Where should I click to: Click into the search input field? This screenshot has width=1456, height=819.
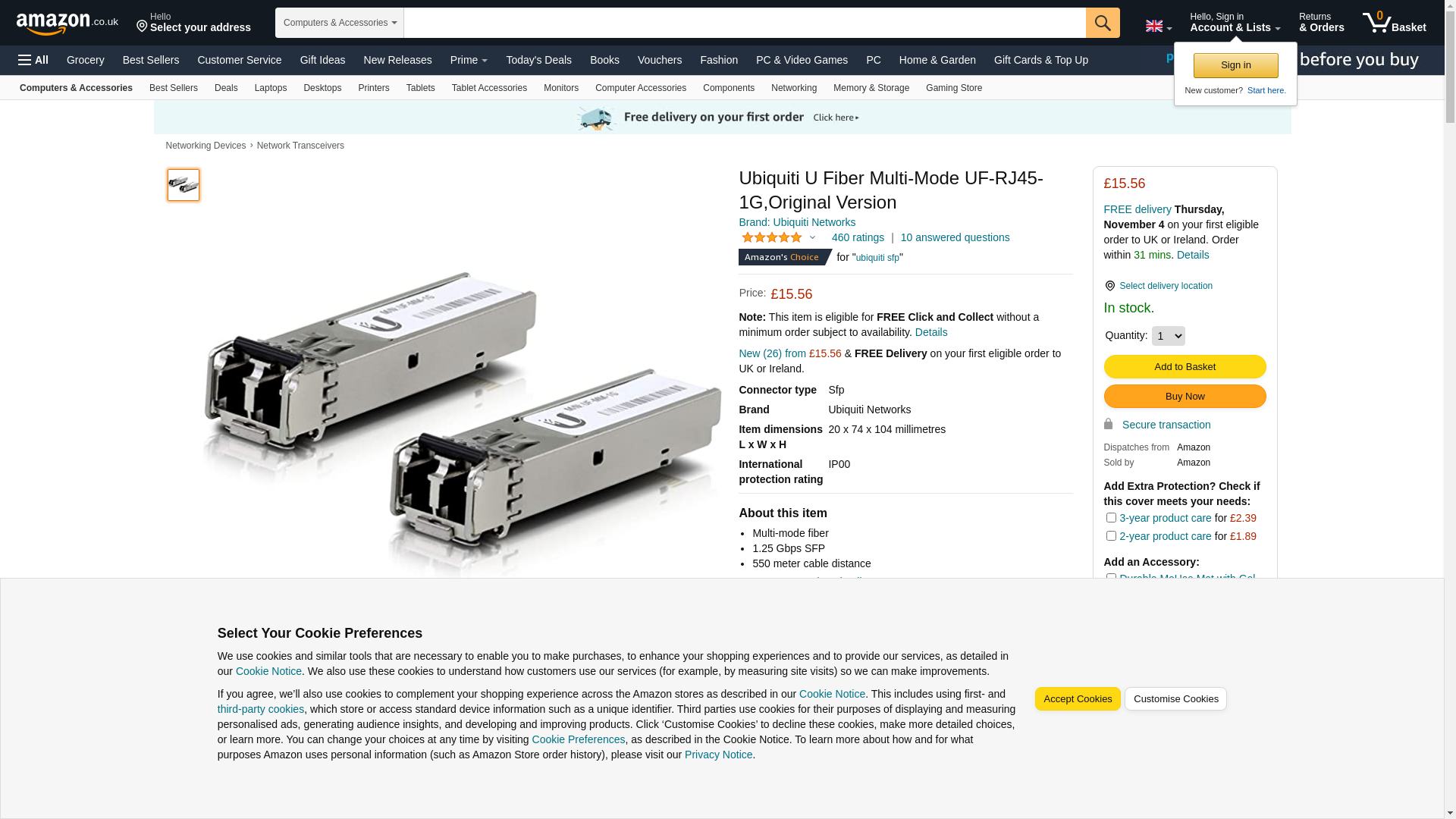click(x=745, y=23)
